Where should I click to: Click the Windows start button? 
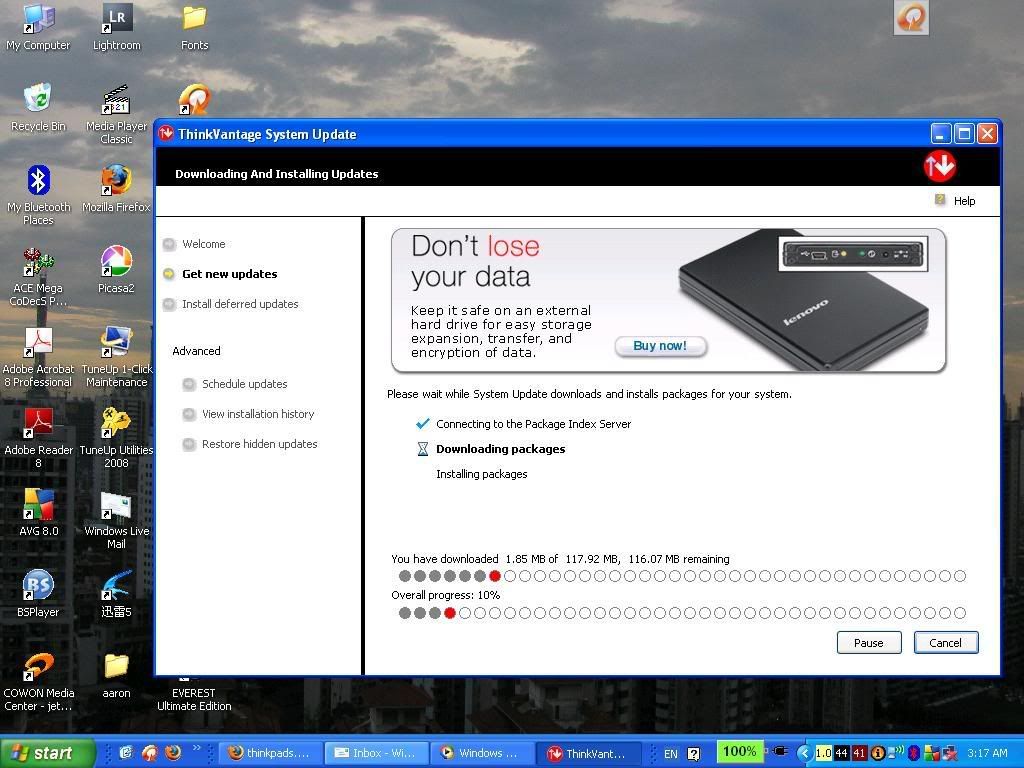pyautogui.click(x=46, y=753)
